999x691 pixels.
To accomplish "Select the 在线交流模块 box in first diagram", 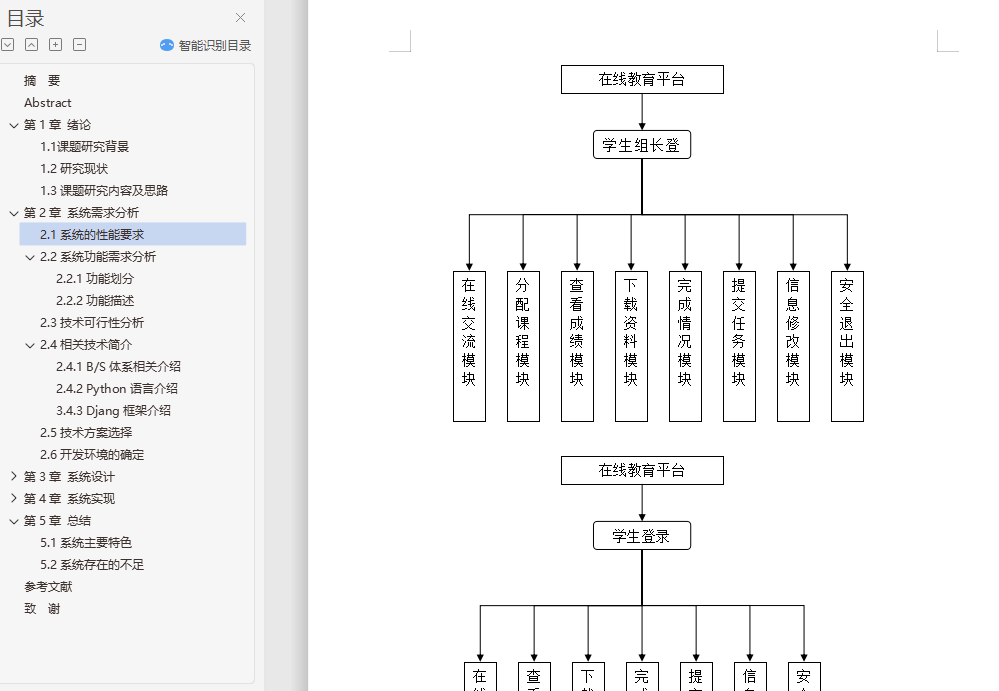I will (470, 346).
